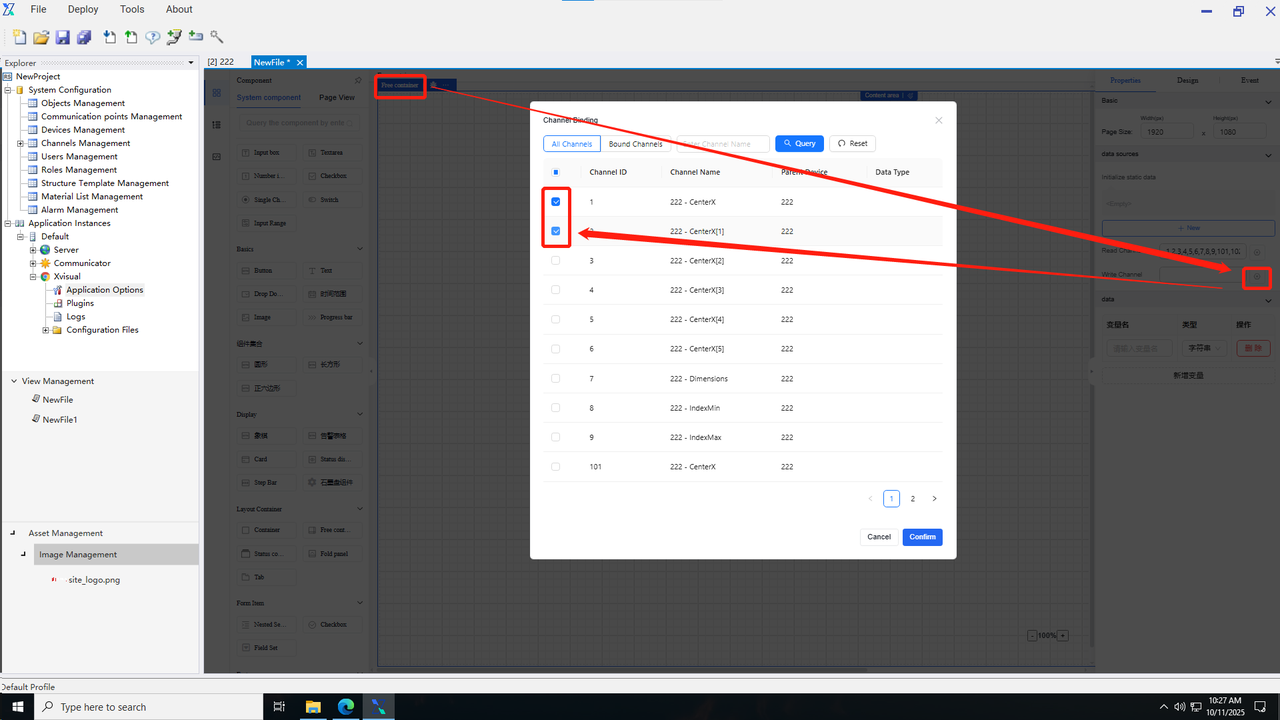Collapse the Default instance node
Screen dimensions: 1280x720
pyautogui.click(x=20, y=237)
